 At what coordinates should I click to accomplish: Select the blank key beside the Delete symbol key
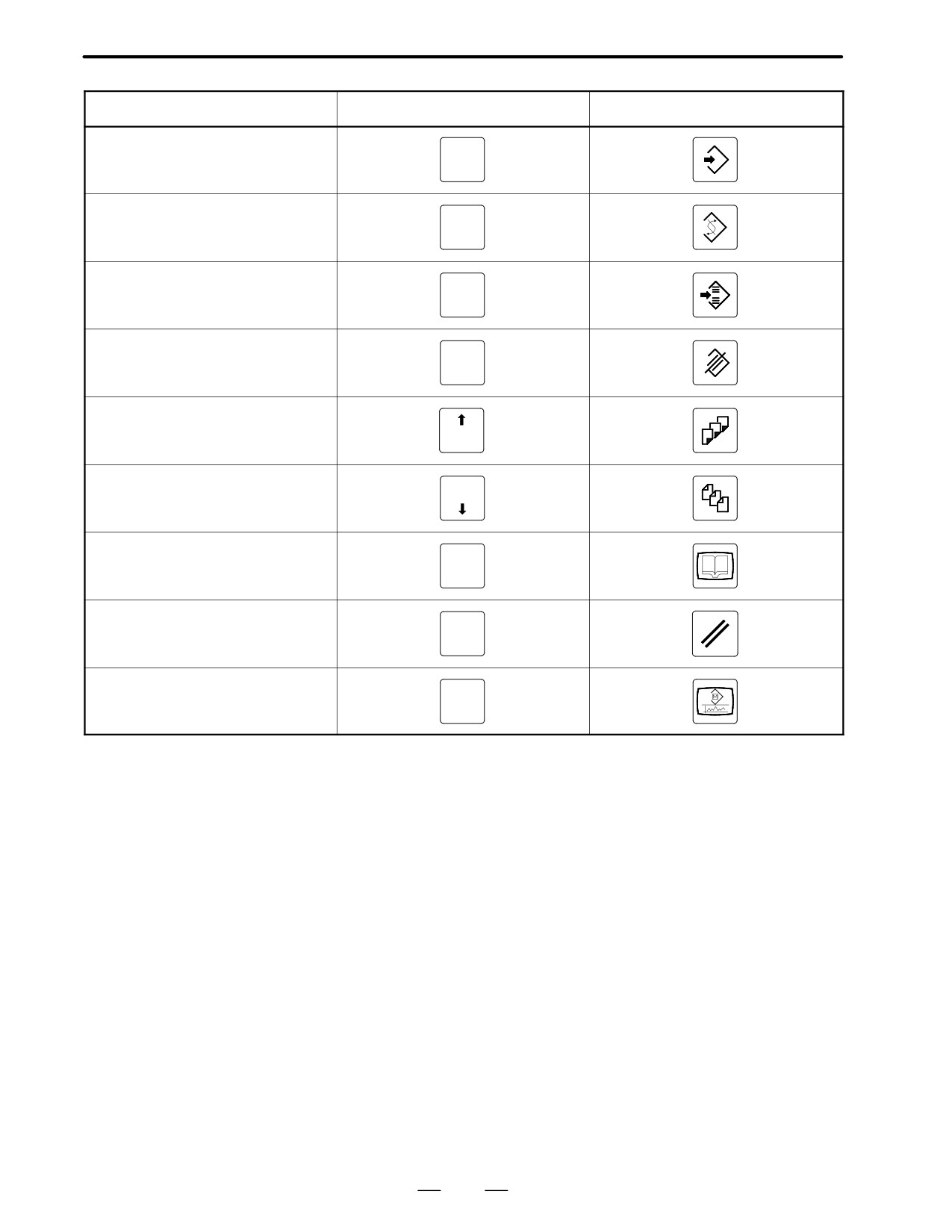(461, 363)
